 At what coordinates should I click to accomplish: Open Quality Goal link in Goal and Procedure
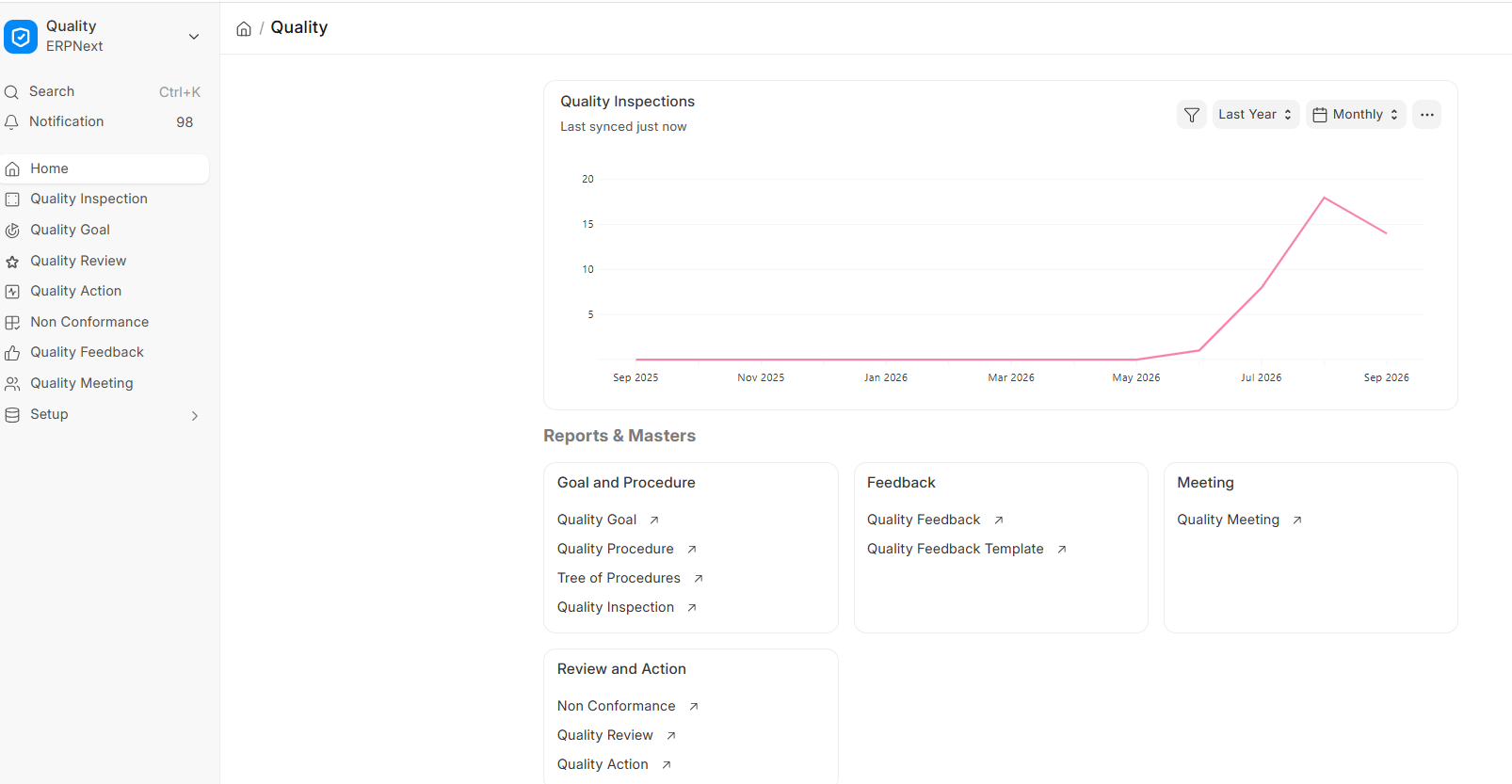point(597,520)
